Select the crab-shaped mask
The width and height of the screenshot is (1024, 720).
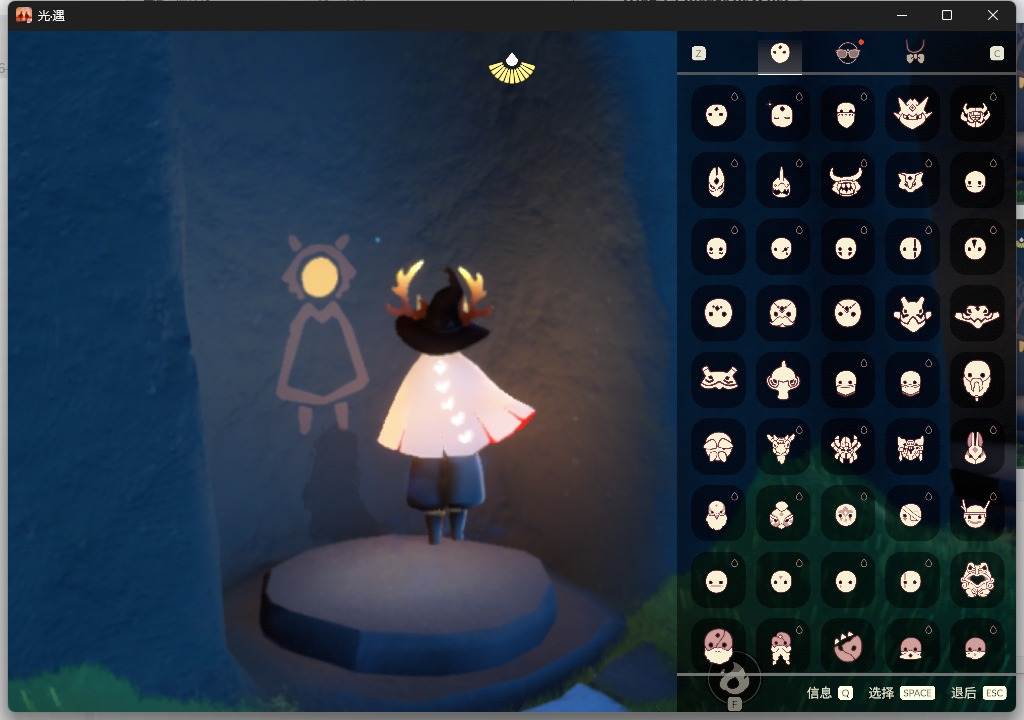coord(911,448)
